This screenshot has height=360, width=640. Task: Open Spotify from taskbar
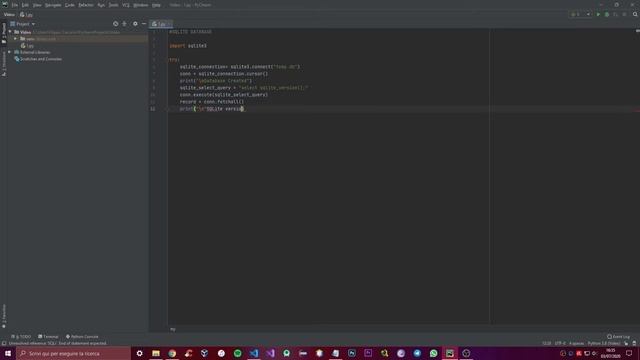coord(238,353)
